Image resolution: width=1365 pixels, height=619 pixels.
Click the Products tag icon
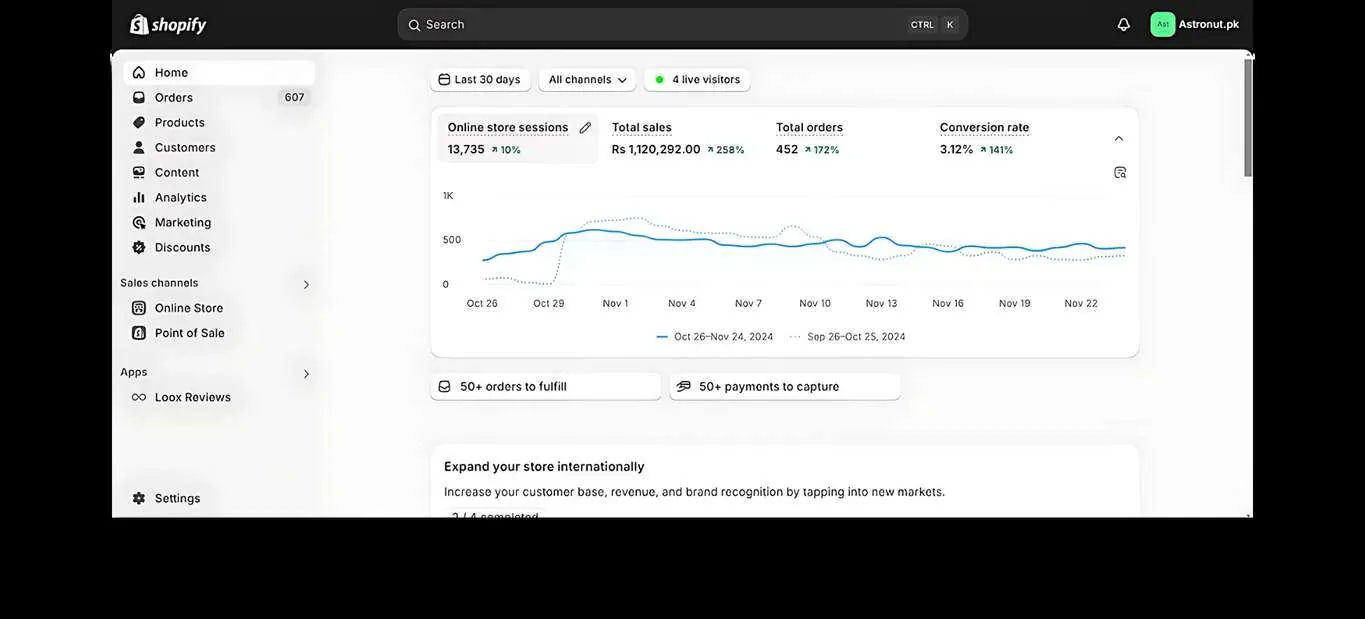(x=139, y=122)
